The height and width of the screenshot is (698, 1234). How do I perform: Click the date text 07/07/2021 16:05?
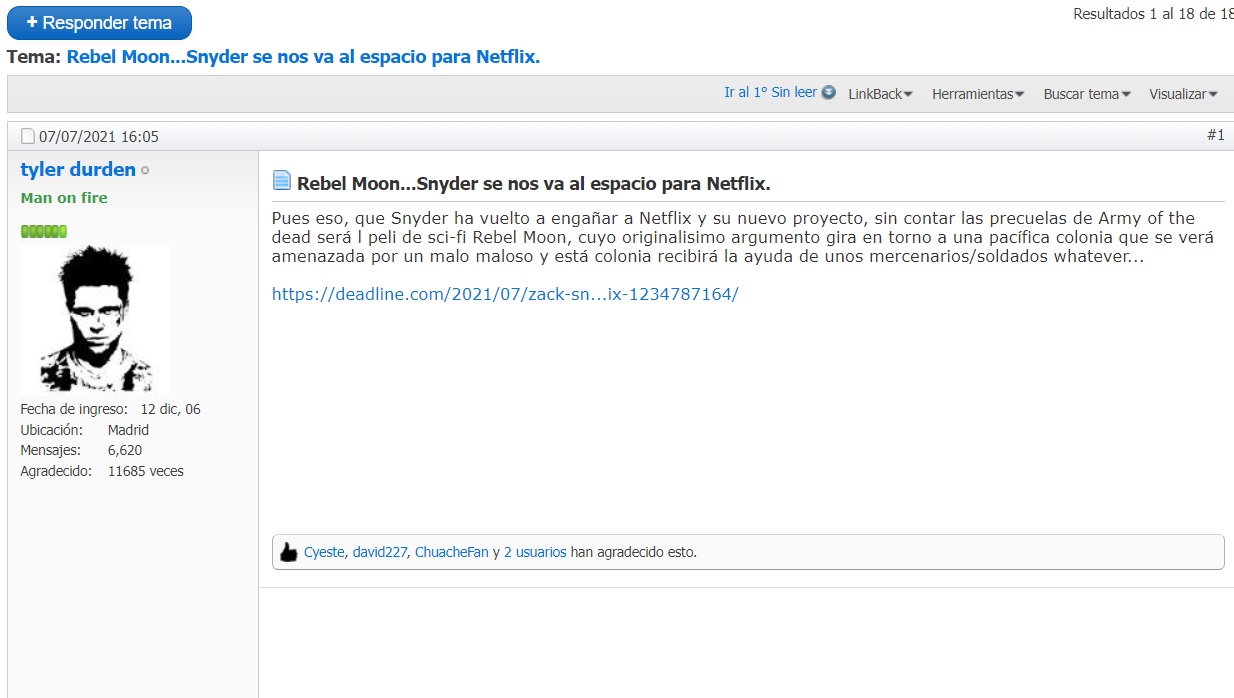(x=99, y=137)
